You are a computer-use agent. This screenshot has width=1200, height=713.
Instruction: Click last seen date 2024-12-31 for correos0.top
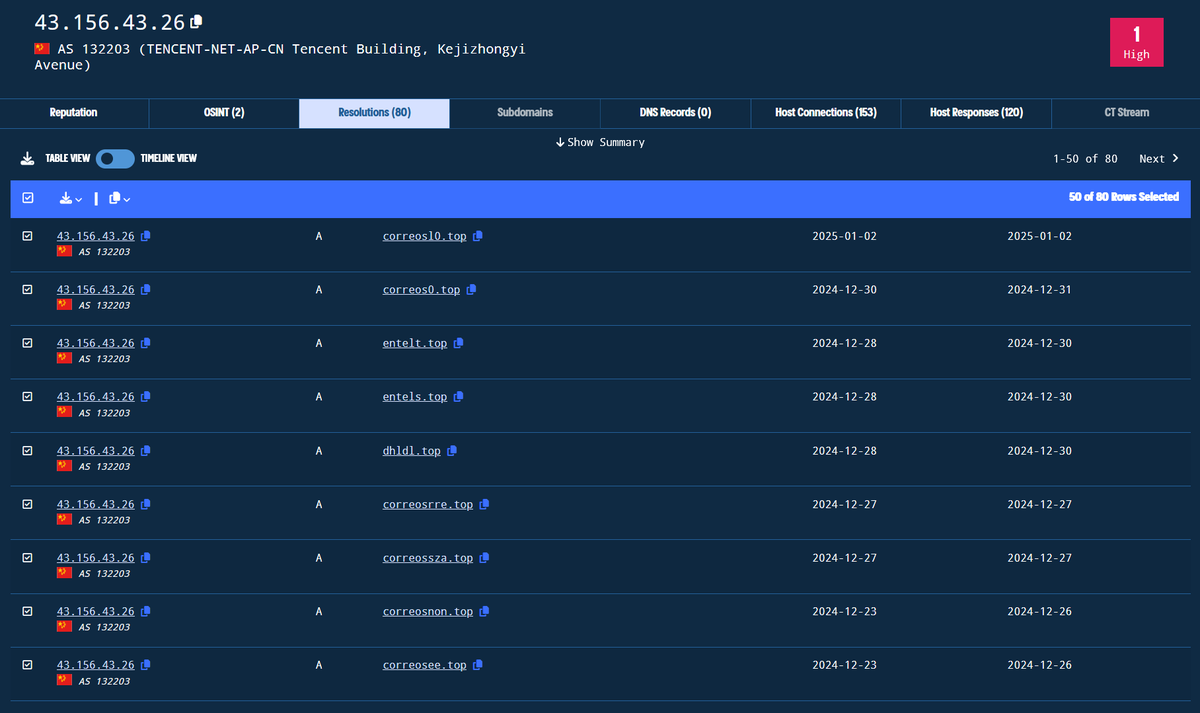[x=1039, y=290]
